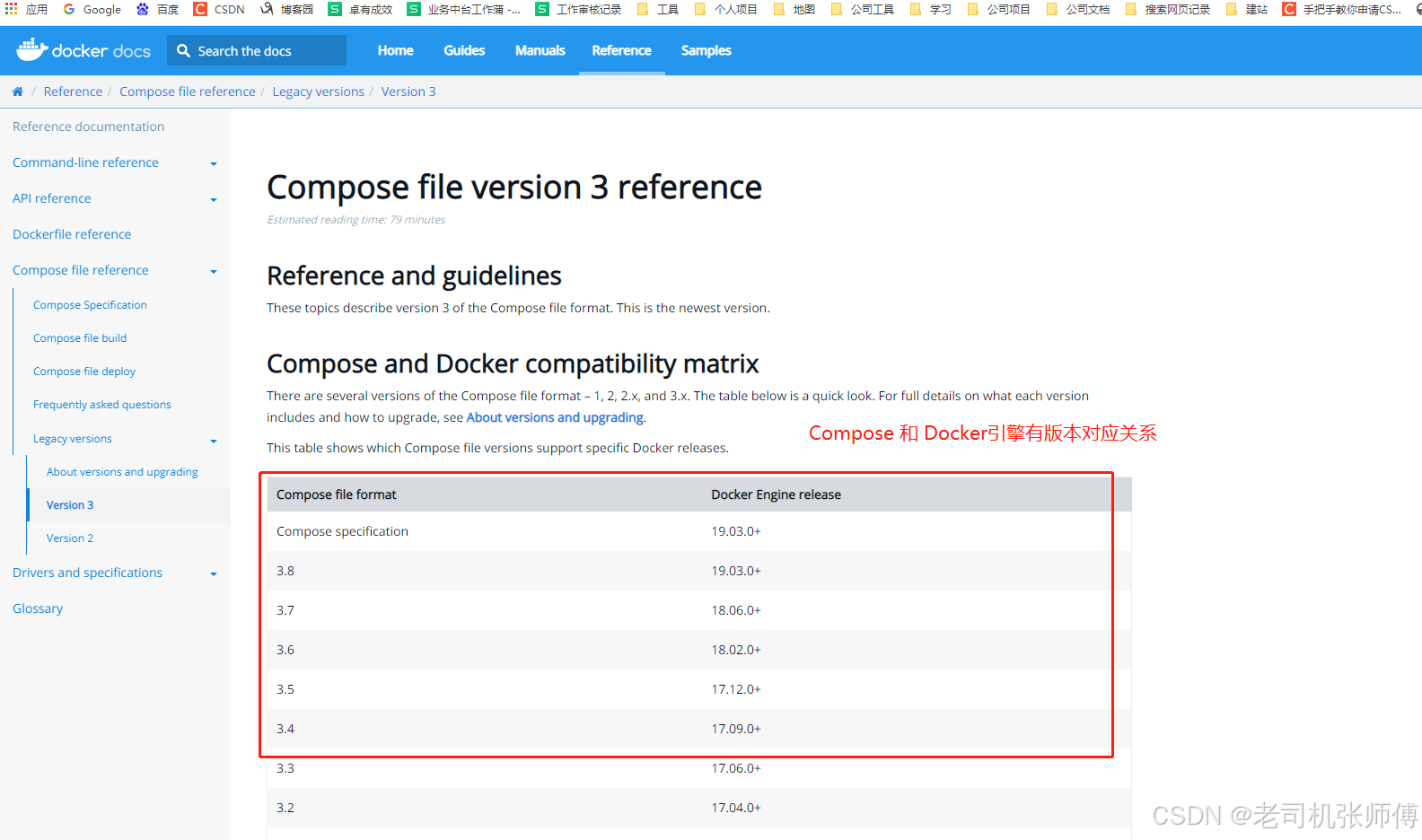Screen dimensions: 1422x840
Task: Open the 应用 apps grid shortcut
Action: (26, 9)
